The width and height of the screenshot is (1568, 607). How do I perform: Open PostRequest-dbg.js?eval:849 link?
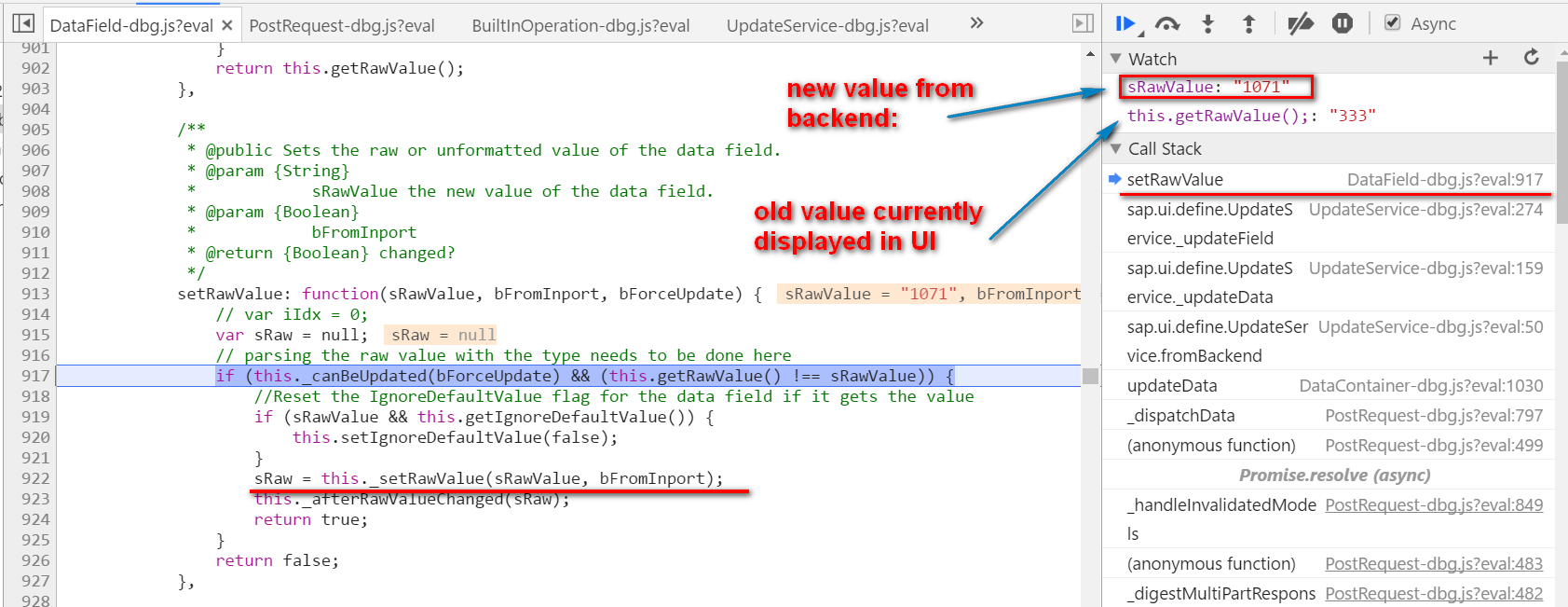1434,504
